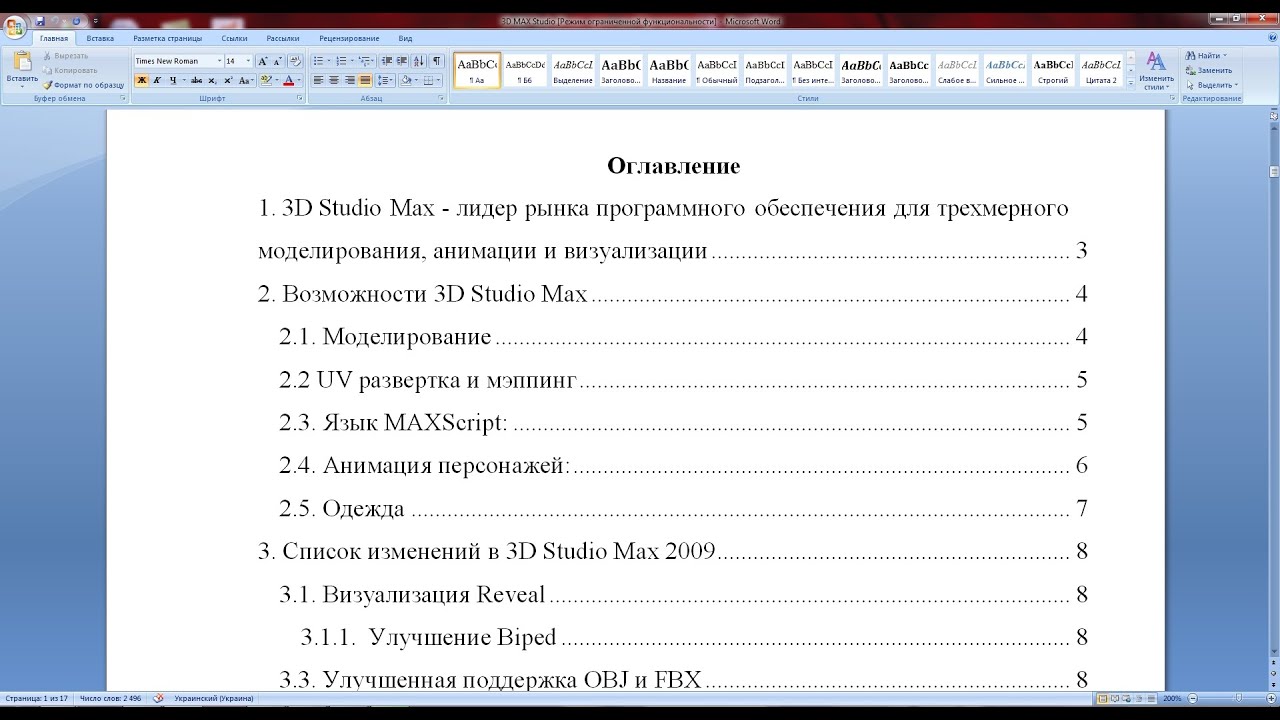1280x720 pixels.
Task: Click the red font color button
Action: click(288, 80)
